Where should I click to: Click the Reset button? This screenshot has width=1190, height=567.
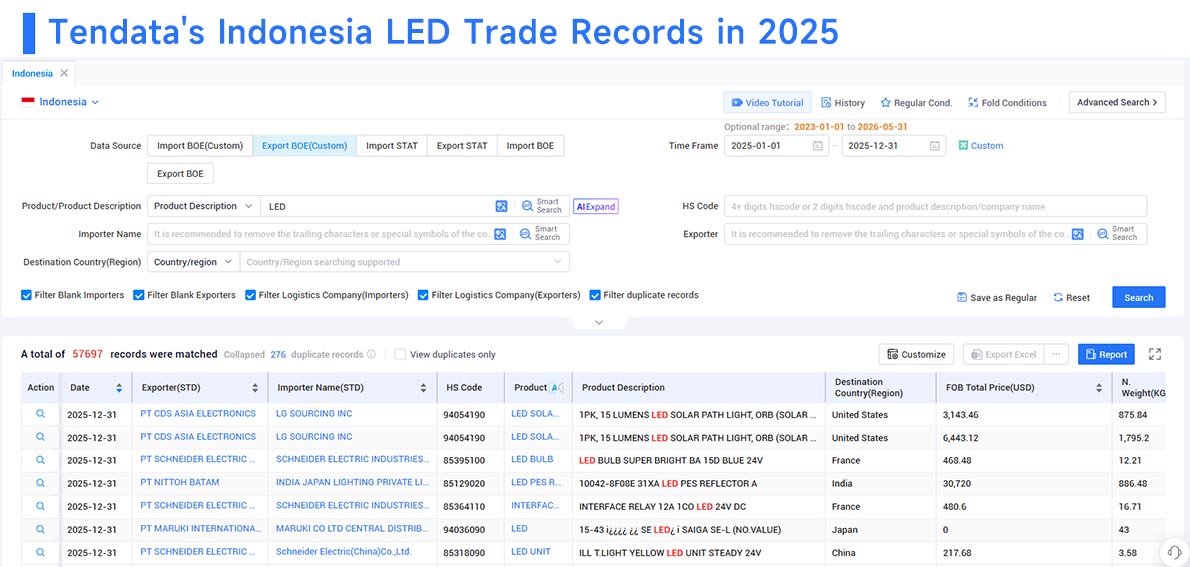[x=1072, y=298]
